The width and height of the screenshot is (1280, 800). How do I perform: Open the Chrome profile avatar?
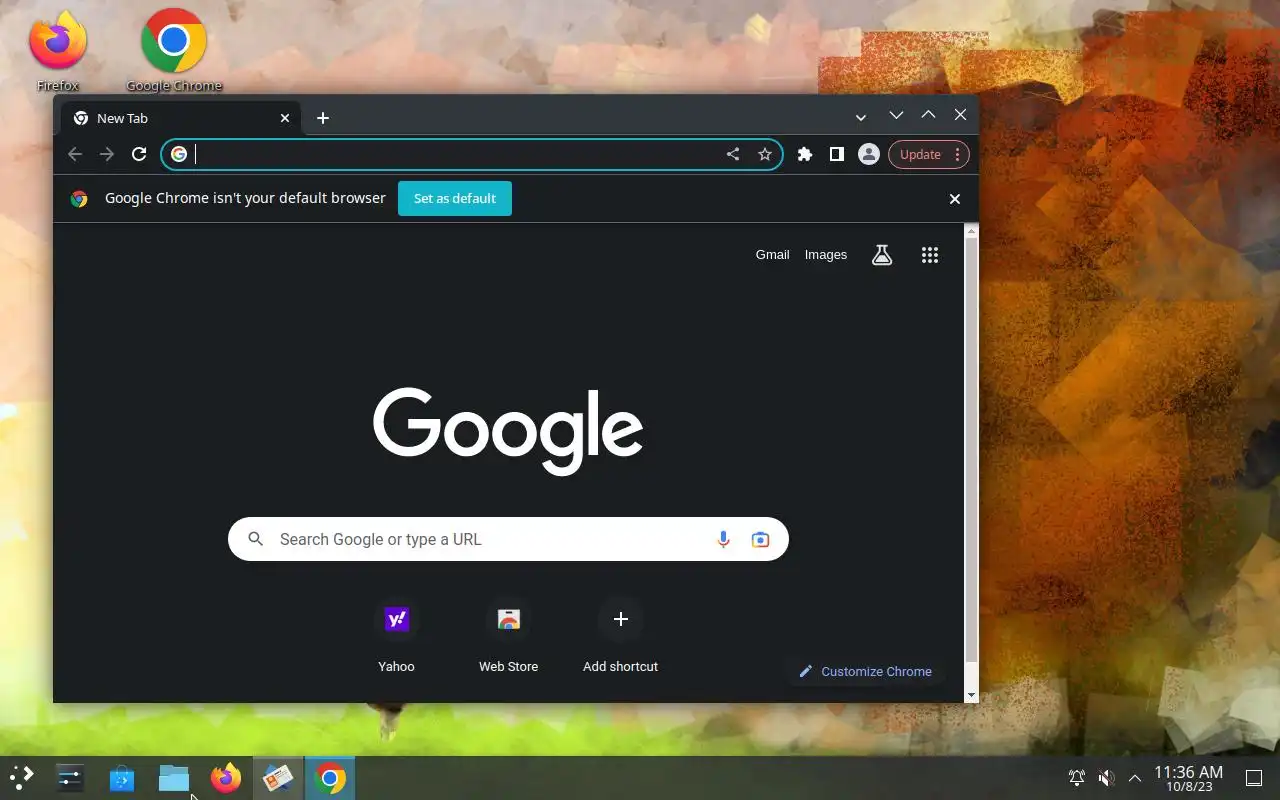click(869, 154)
